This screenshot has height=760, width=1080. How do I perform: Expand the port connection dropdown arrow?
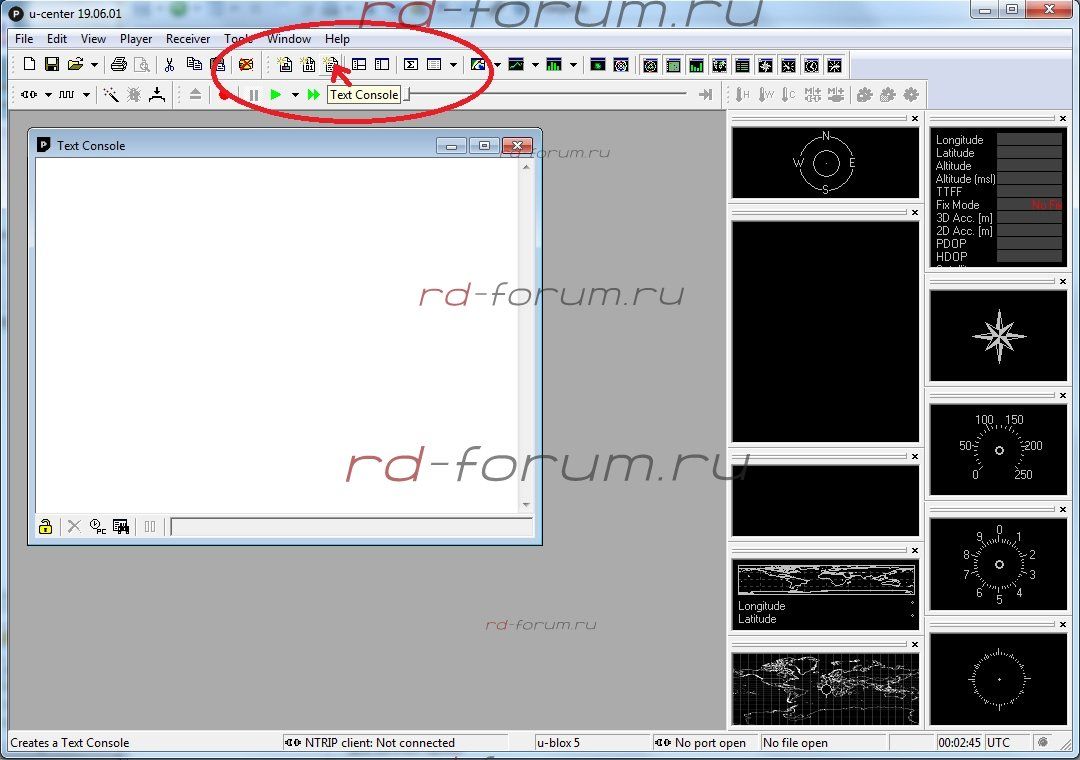(x=47, y=95)
